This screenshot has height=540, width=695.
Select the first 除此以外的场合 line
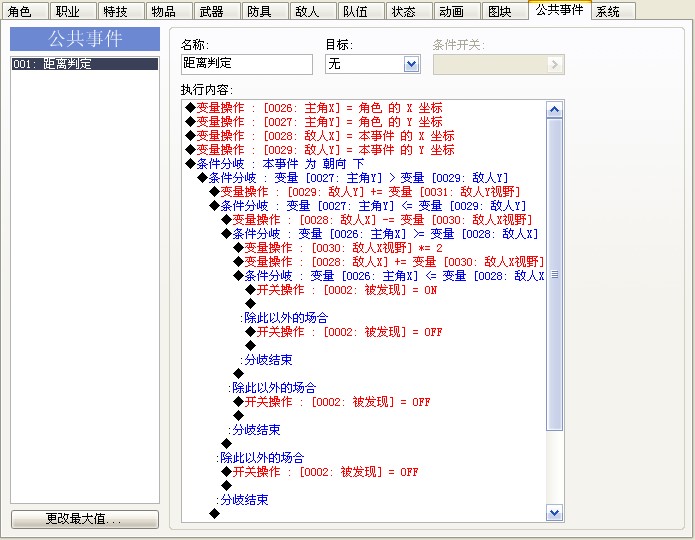coord(284,318)
